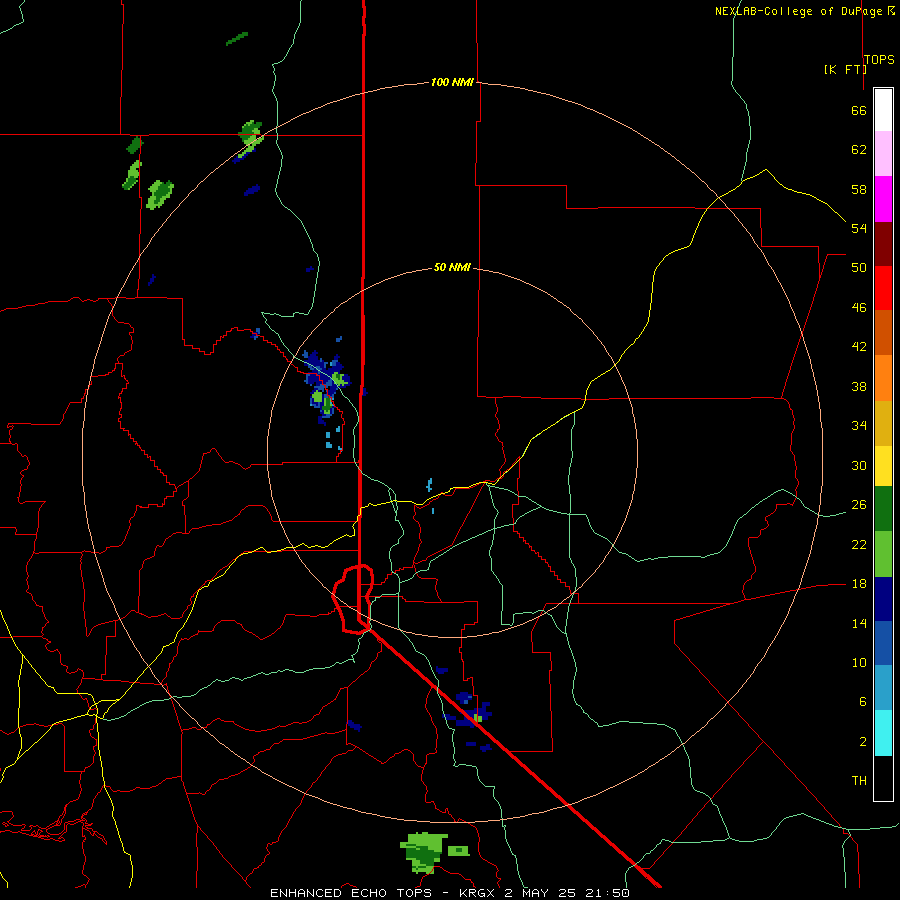The height and width of the screenshot is (900, 900).
Task: Click the 38 legend value
Action: (859, 386)
